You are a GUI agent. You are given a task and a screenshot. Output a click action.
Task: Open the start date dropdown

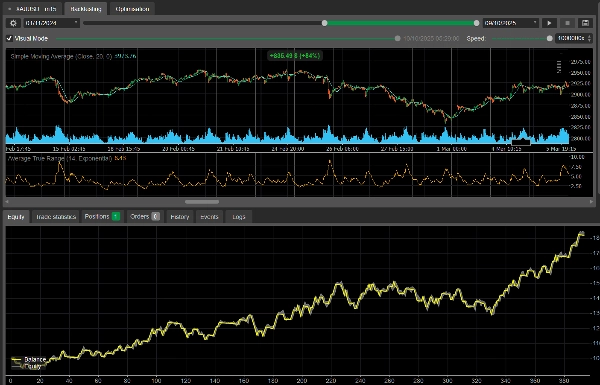[x=52, y=23]
